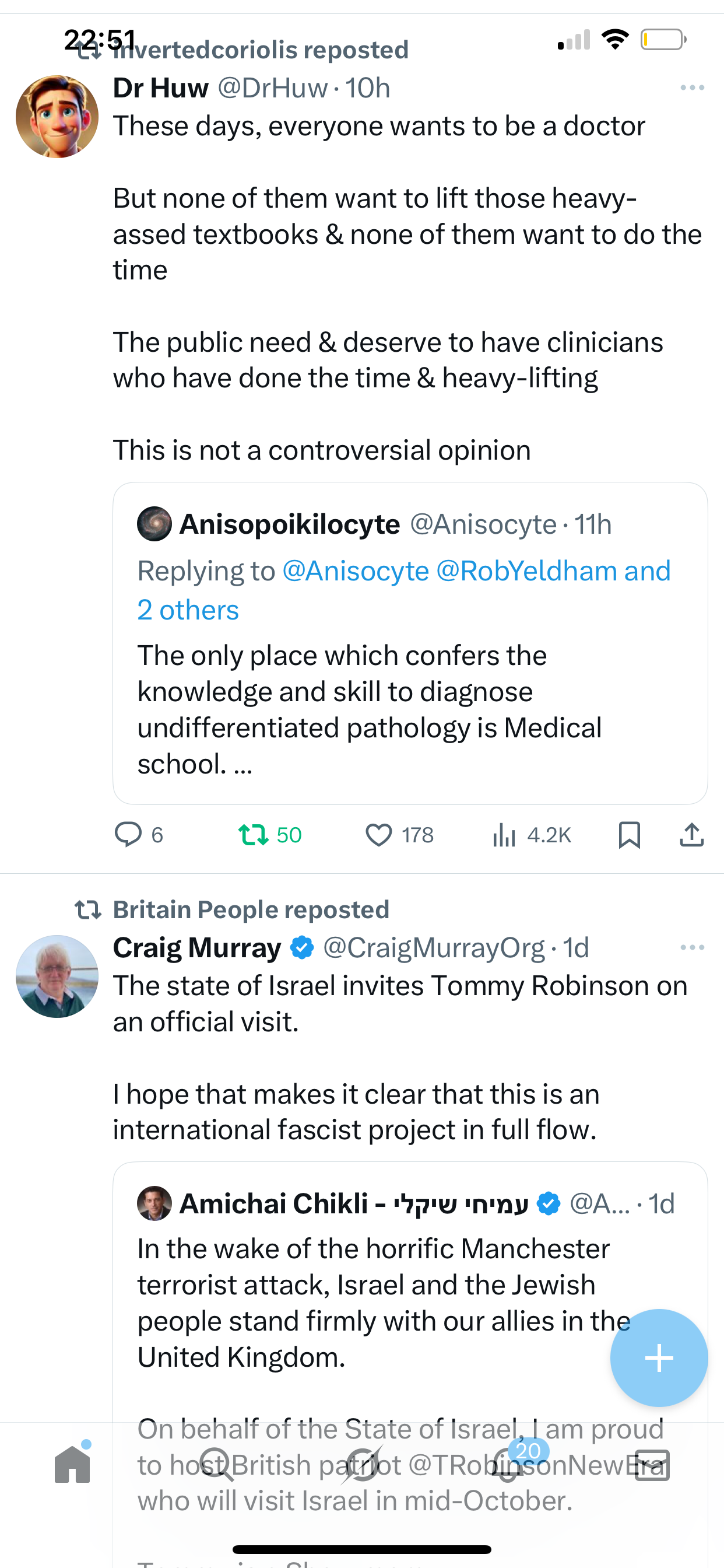View analytics for Dr Huw's tweet
This screenshot has width=724, height=1568.
tap(504, 835)
